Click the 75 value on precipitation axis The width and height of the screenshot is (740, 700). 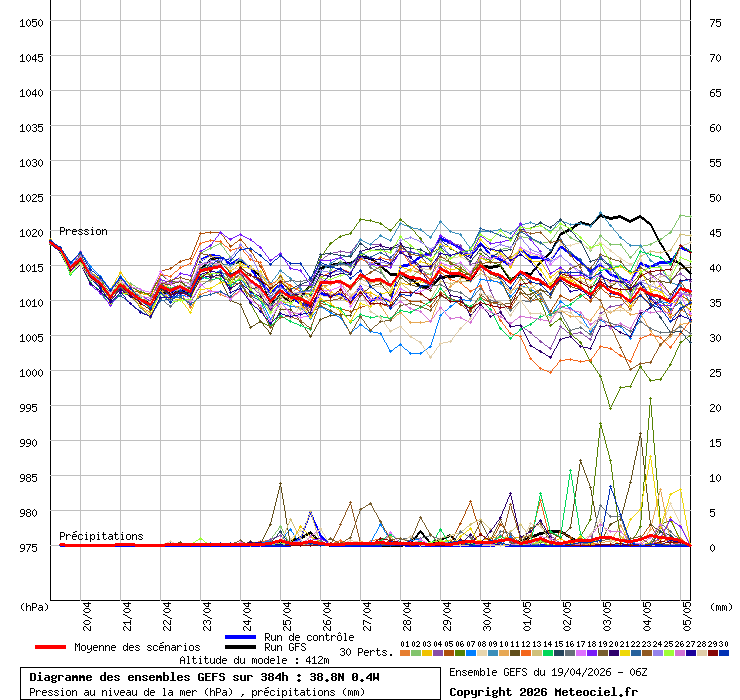tap(715, 22)
